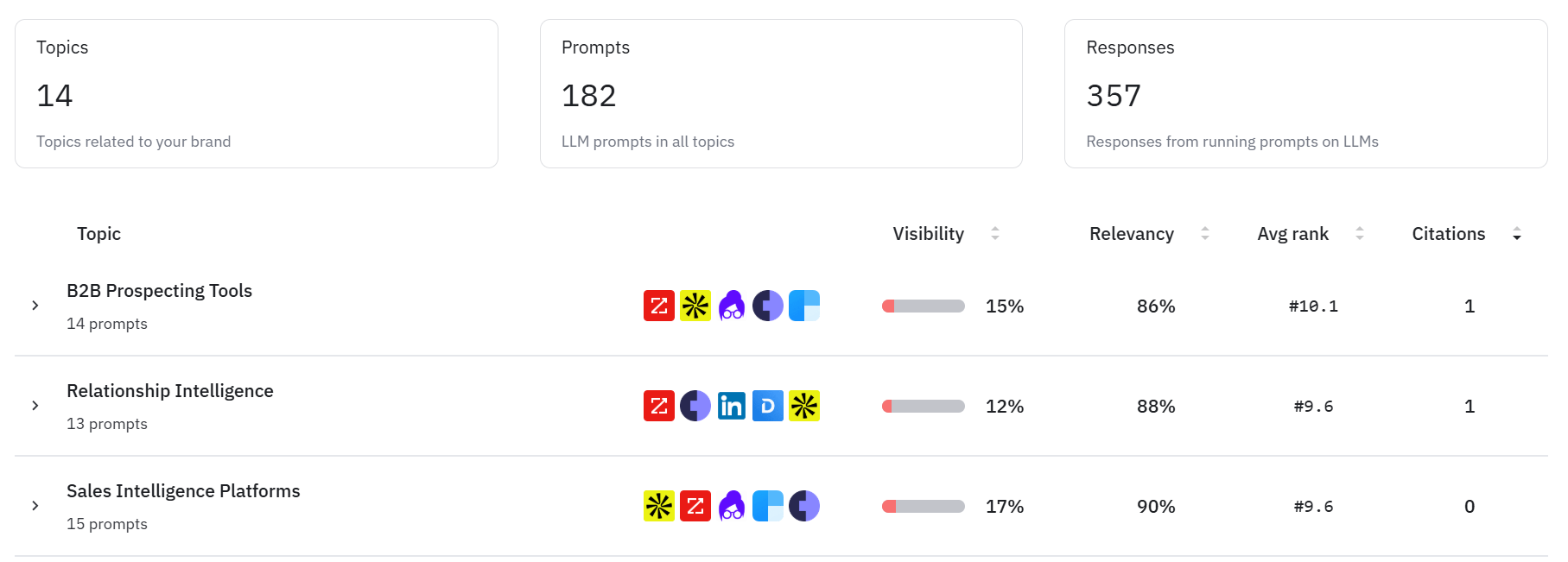Click the Relationship Intelligence topic name
This screenshot has width=1568, height=562.
tap(170, 391)
